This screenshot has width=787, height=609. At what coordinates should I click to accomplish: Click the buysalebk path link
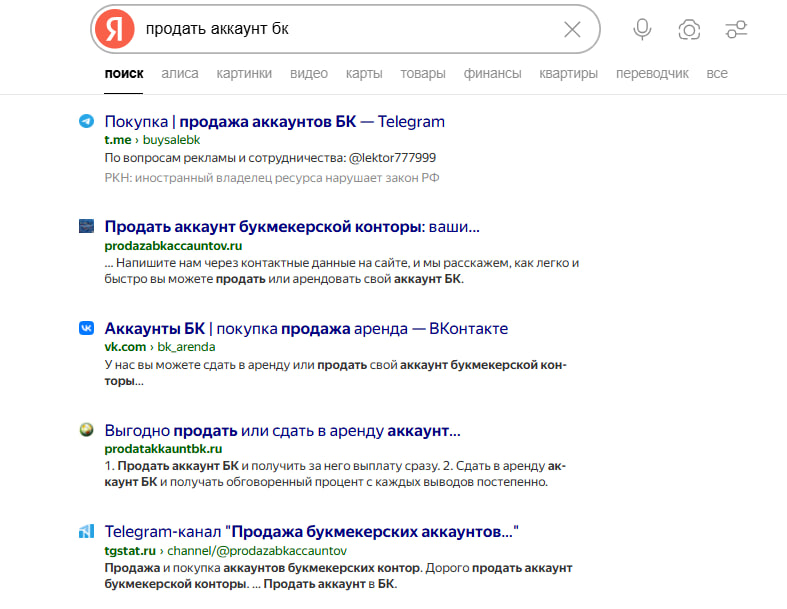point(171,140)
